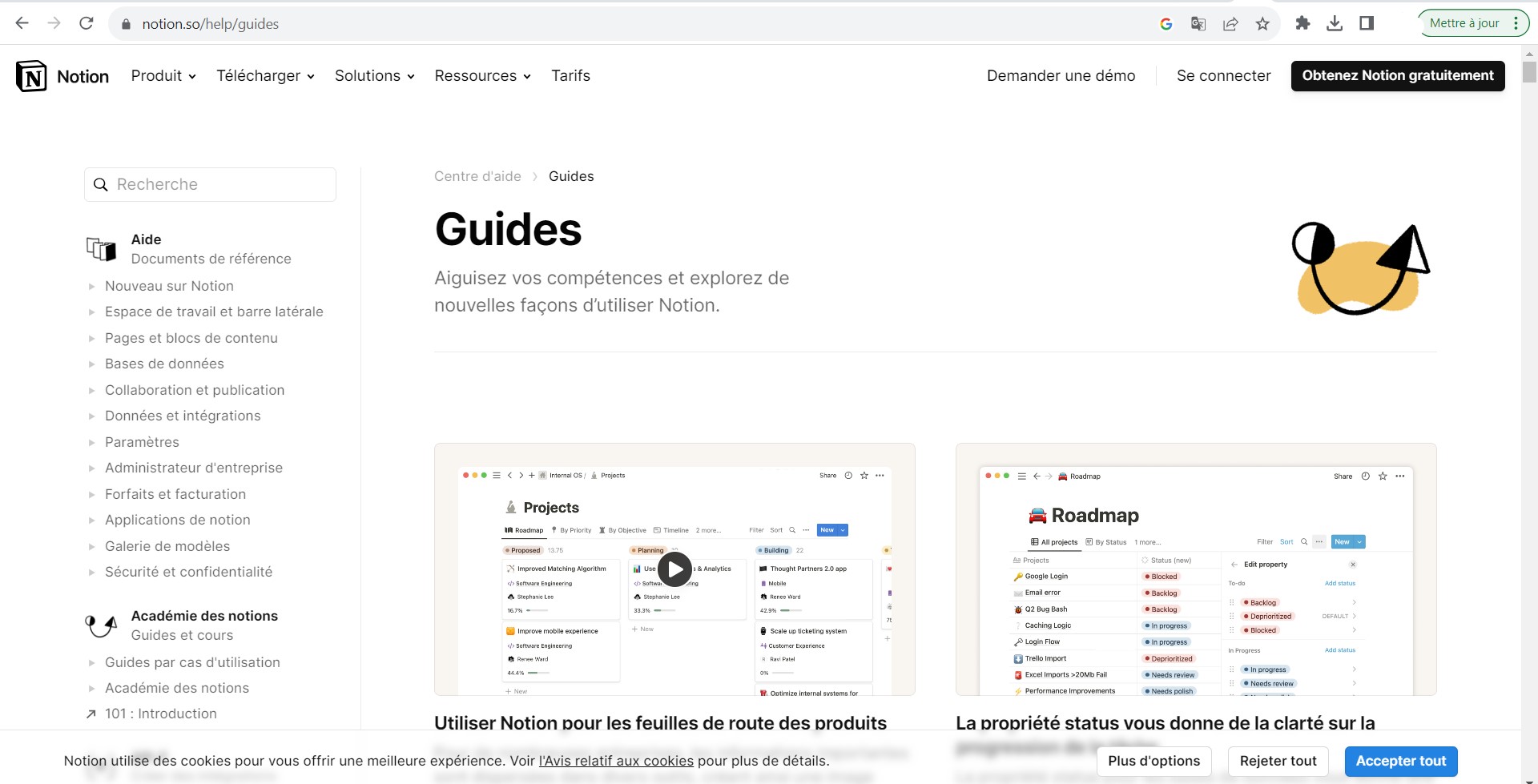Open the browser extensions puzzle icon
This screenshot has width=1538, height=784.
(1302, 23)
